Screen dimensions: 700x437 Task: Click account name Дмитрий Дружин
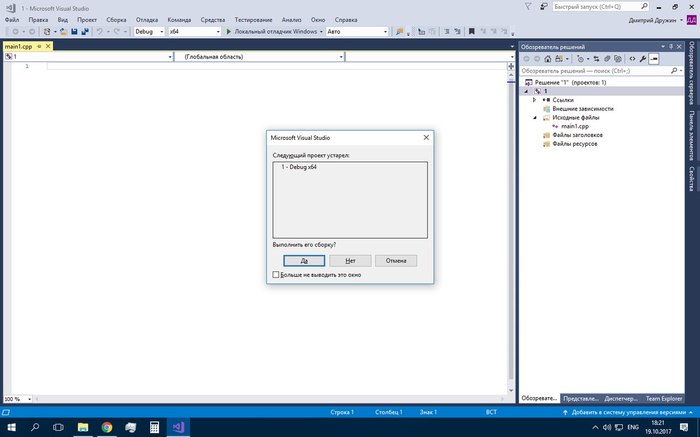point(652,21)
